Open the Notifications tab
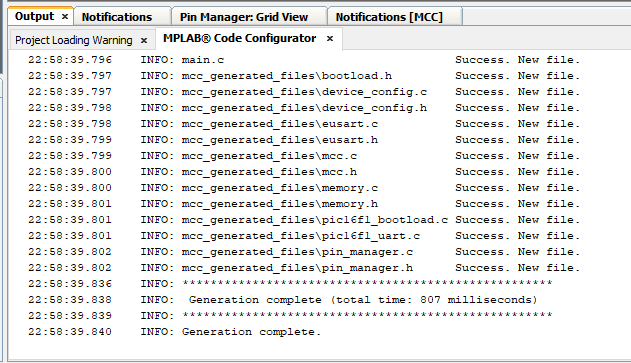631x363 pixels. (x=117, y=17)
